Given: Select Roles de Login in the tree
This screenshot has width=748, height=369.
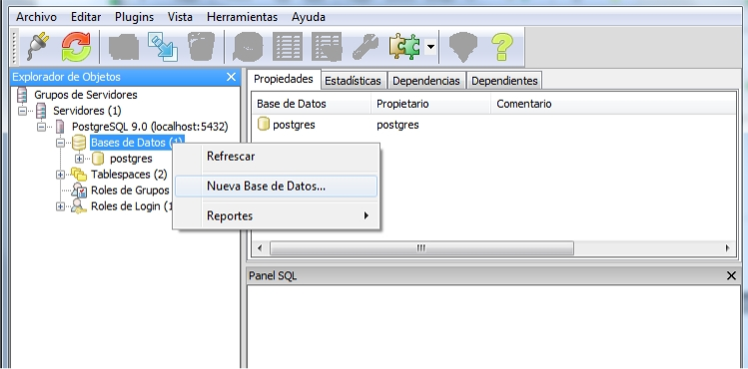Looking at the screenshot, I should (x=132, y=206).
